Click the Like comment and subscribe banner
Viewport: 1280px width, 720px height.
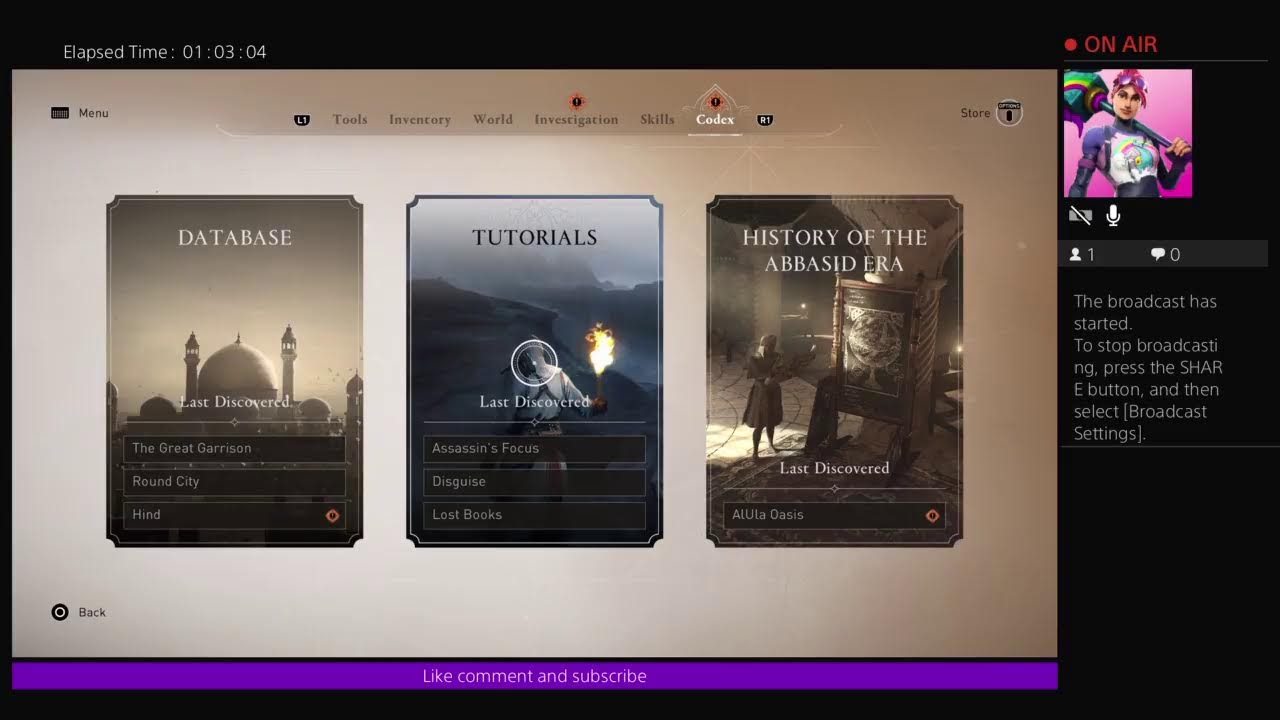click(x=534, y=676)
